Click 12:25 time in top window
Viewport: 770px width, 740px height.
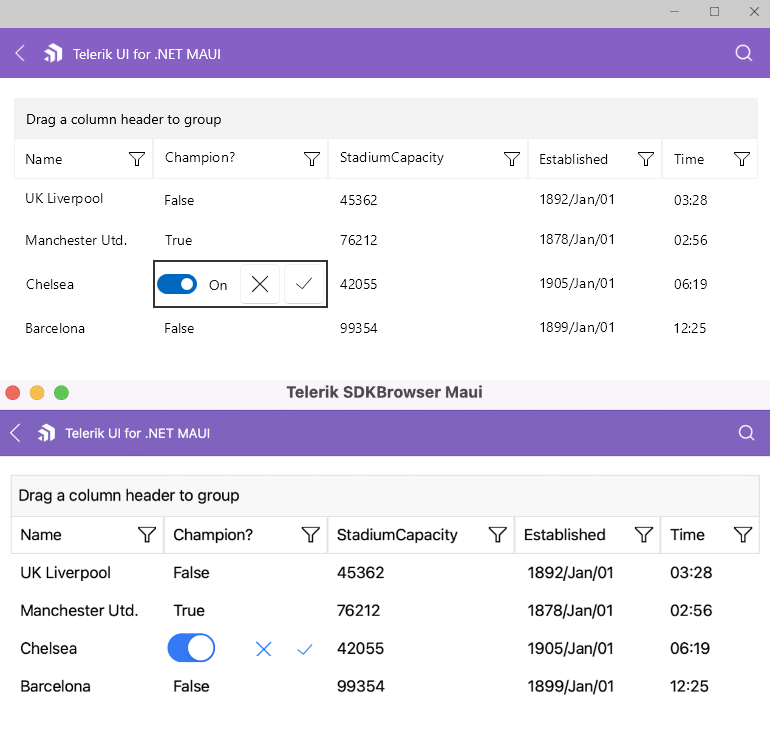[690, 328]
